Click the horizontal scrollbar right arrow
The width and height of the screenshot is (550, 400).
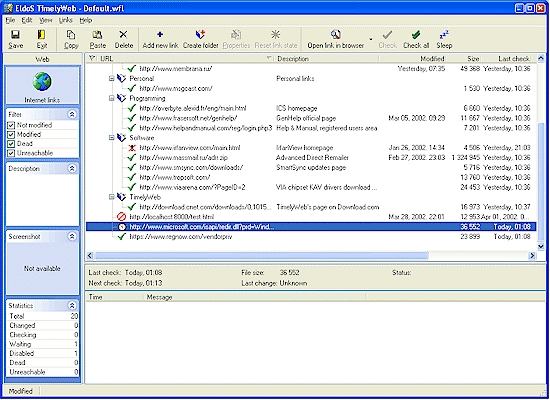[532, 255]
